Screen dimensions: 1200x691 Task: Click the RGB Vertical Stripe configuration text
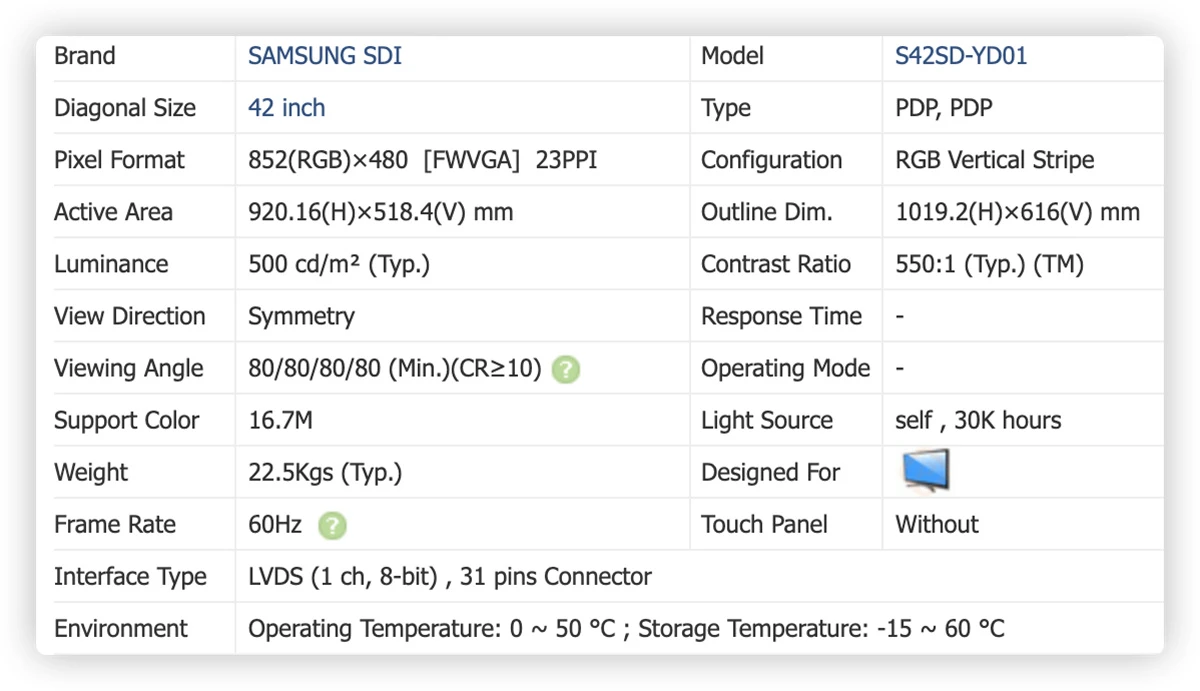click(995, 160)
